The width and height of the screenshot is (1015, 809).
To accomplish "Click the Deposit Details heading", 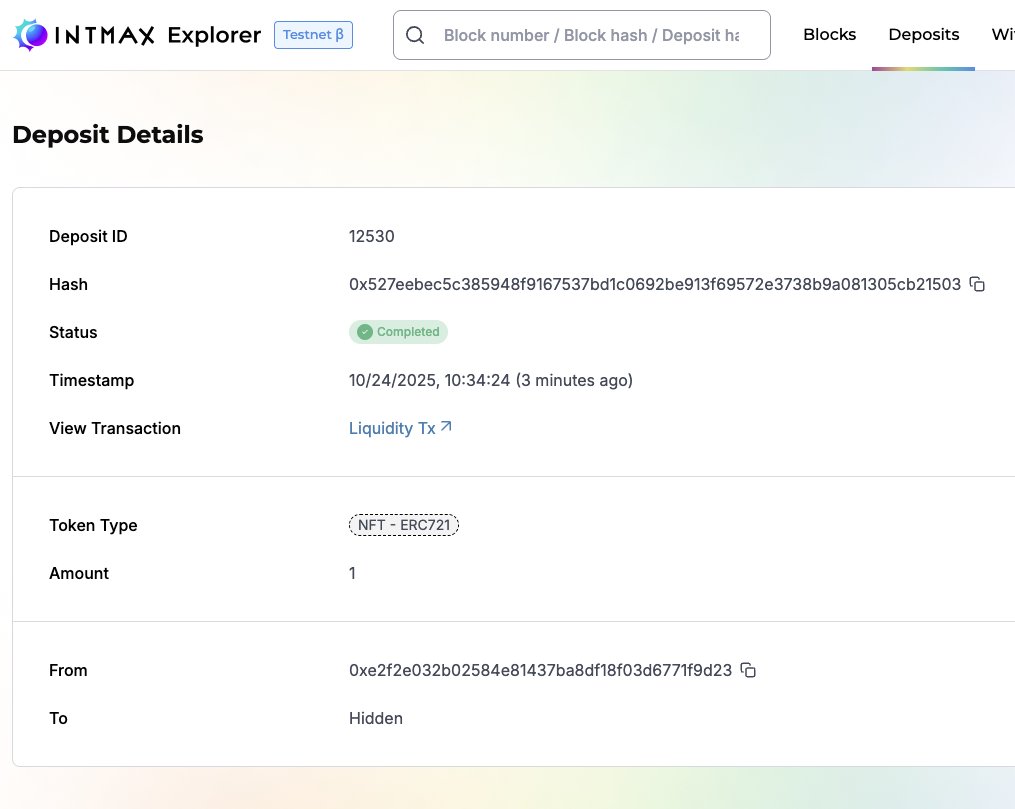I will 107,135.
